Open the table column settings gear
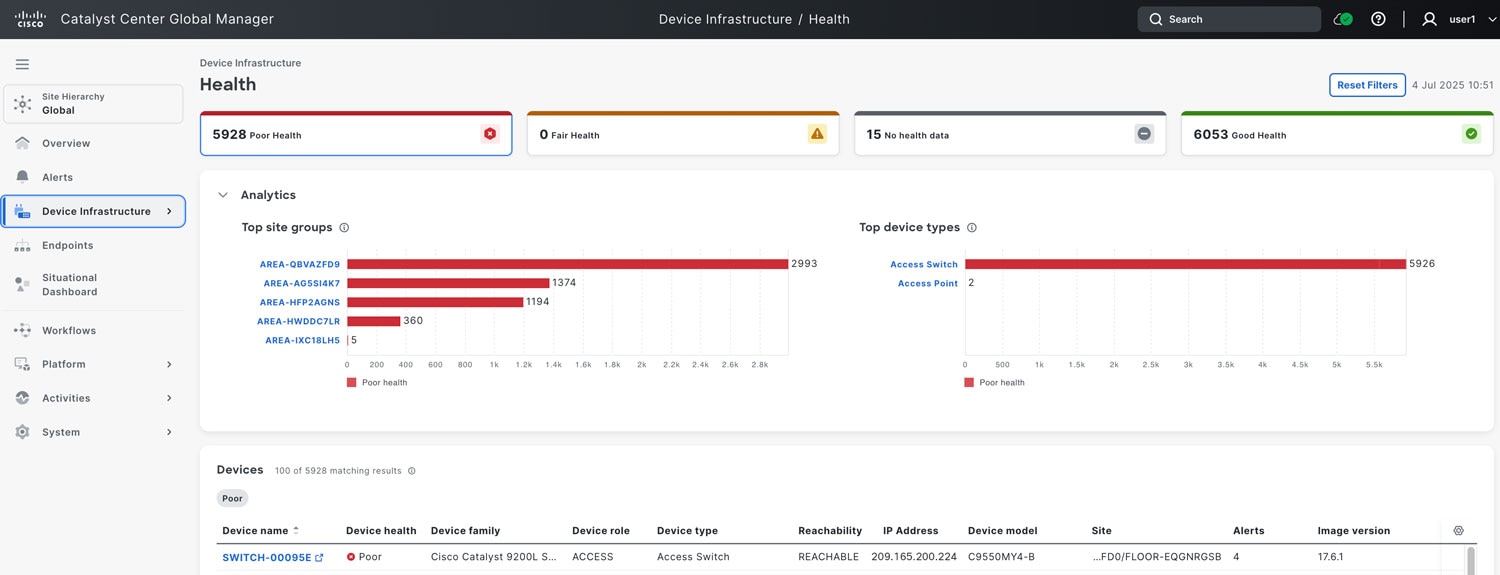This screenshot has height=575, width=1500. coord(1459,531)
